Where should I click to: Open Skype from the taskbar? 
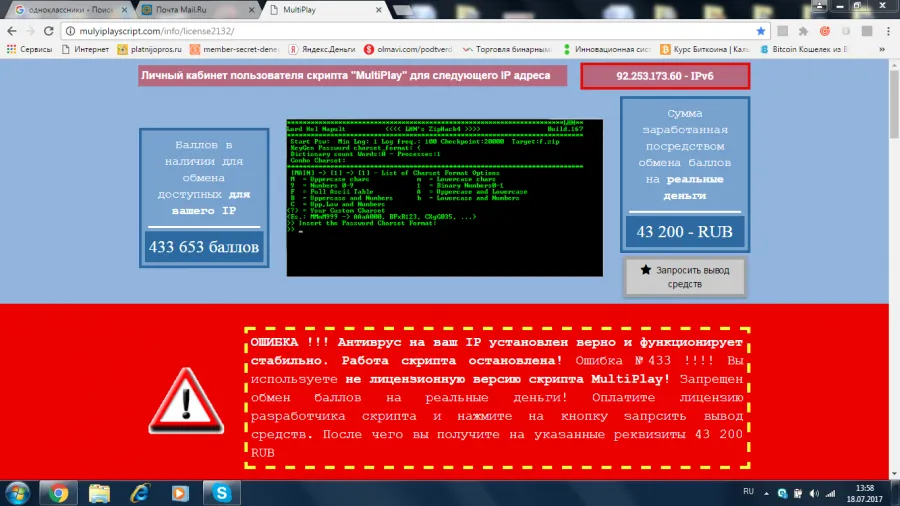(x=222, y=493)
